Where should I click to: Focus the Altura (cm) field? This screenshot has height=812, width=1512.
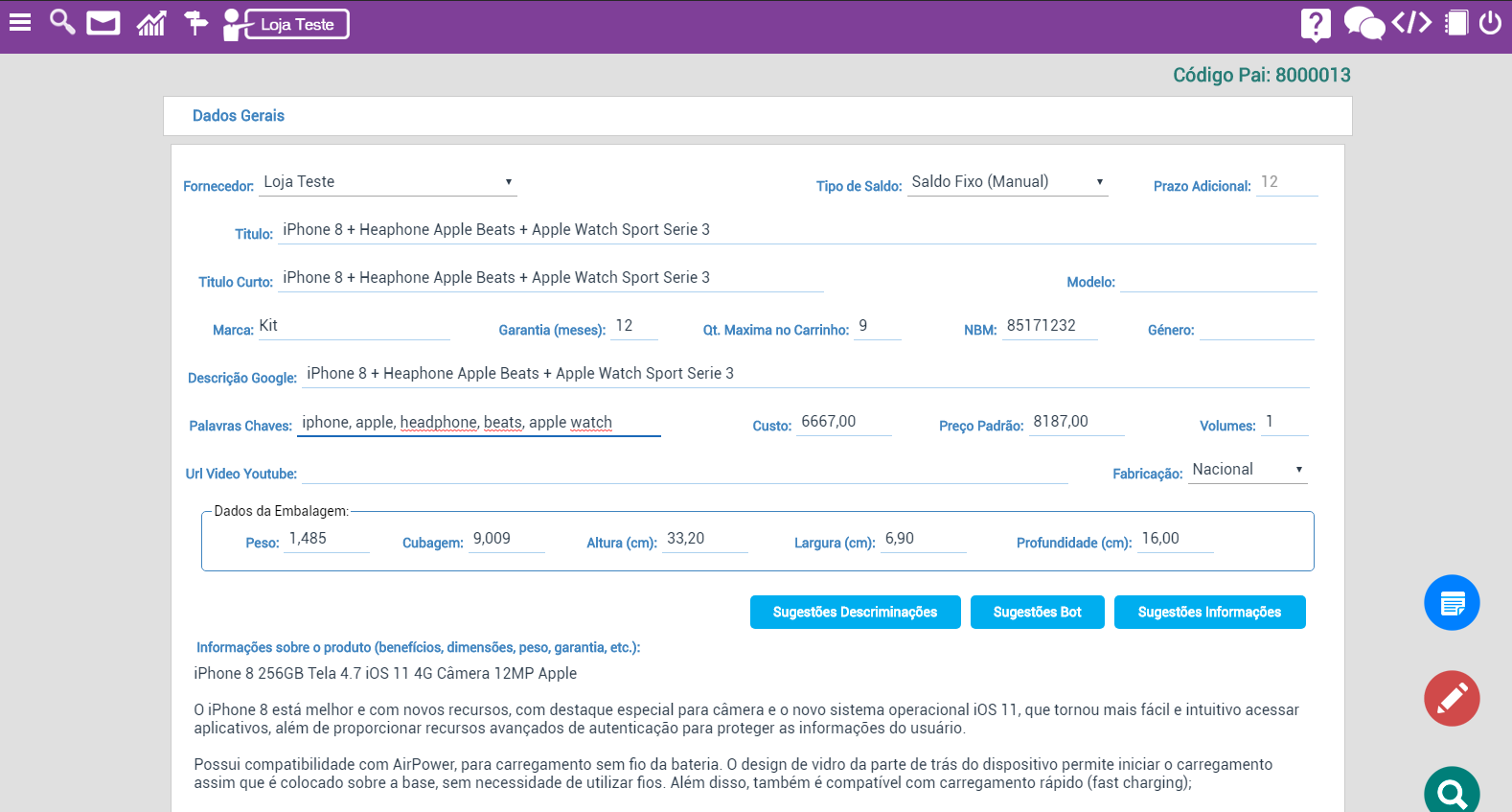pos(705,539)
